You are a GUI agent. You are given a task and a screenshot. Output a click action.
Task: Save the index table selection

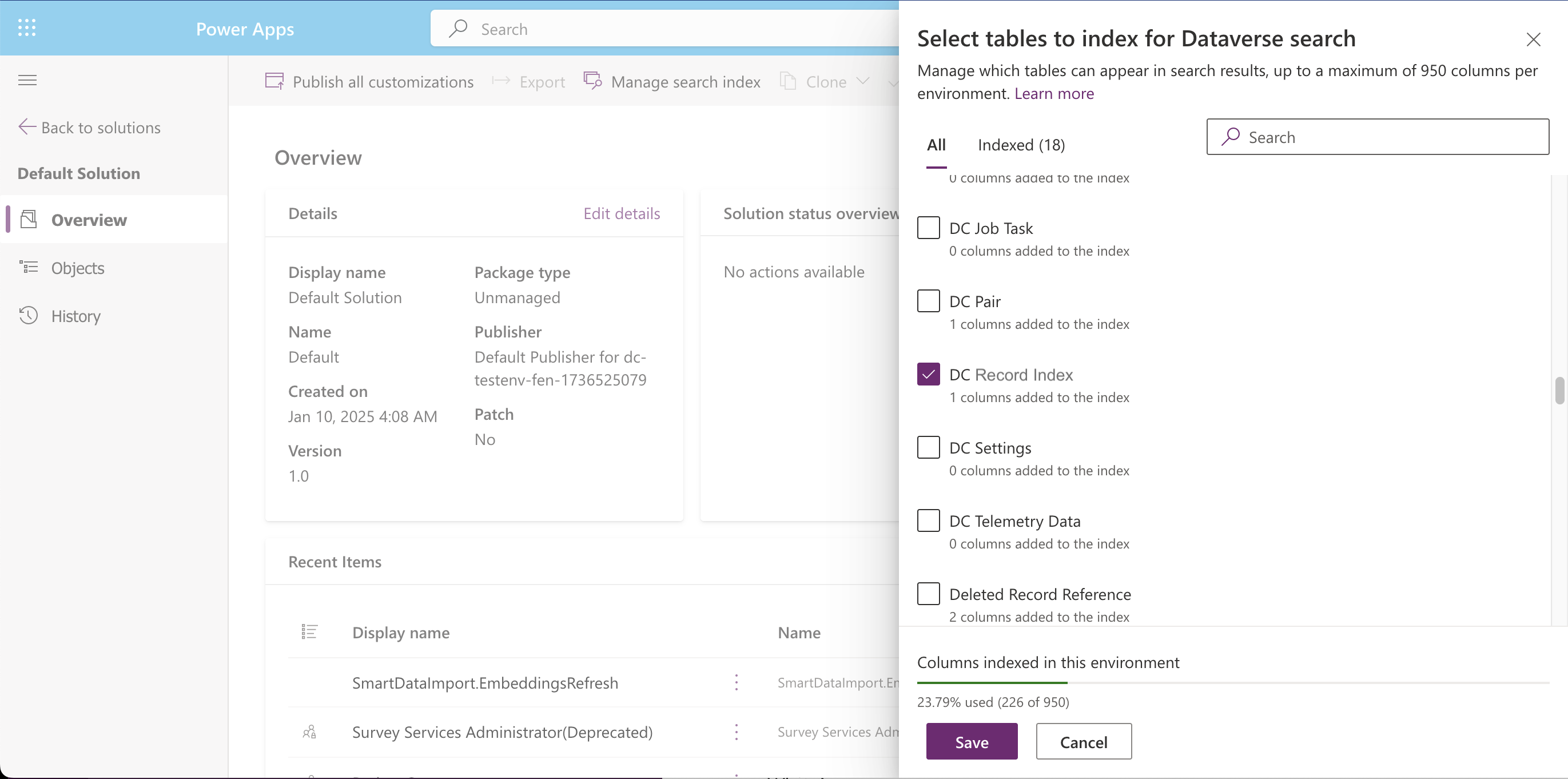pos(972,741)
